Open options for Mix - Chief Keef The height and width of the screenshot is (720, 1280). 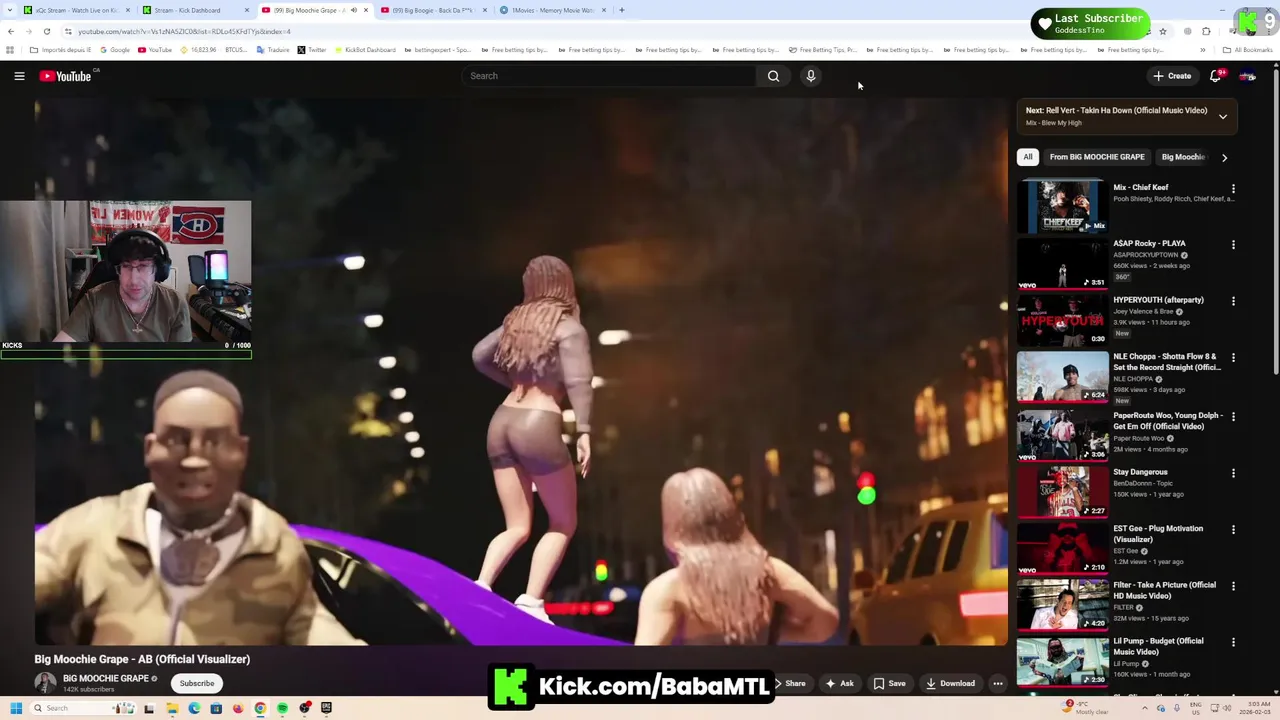coord(1233,188)
